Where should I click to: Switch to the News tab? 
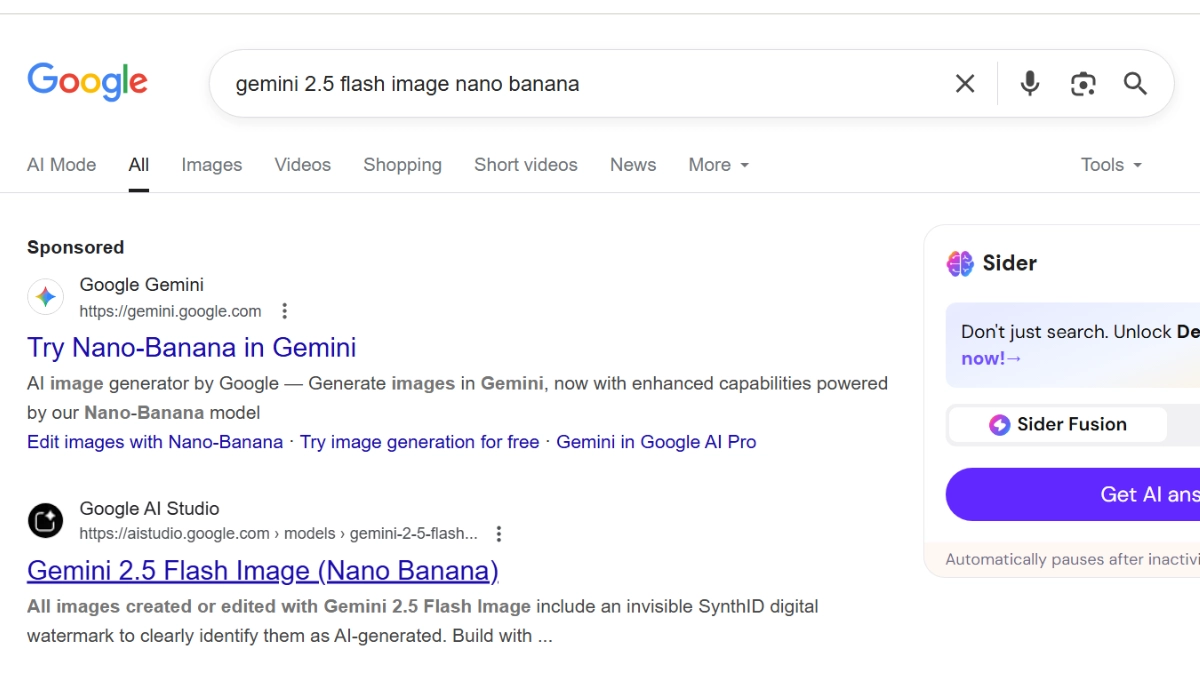tap(632, 165)
